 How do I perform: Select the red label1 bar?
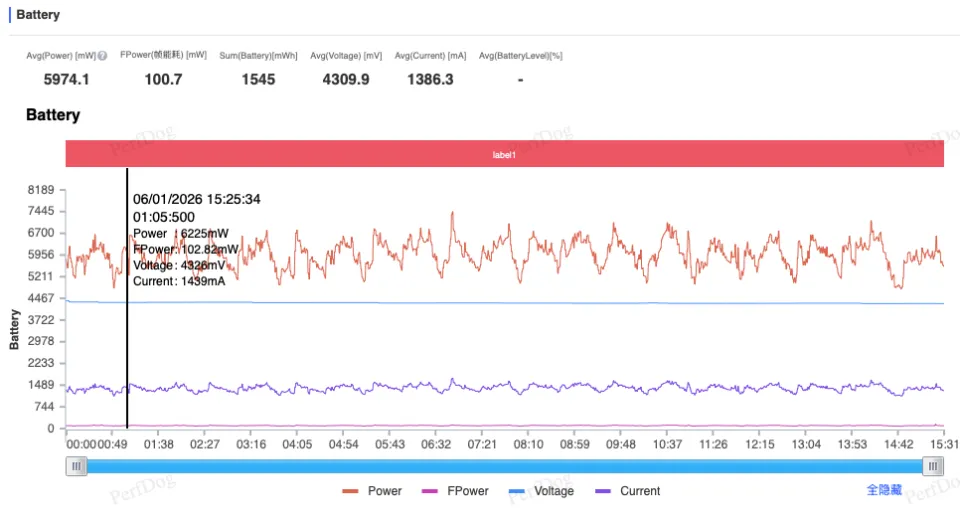coord(505,155)
